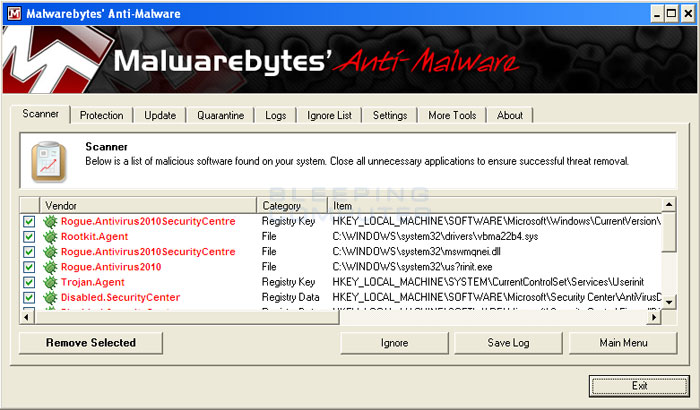Click the us?rinit.exe file path
Image resolution: width=700 pixels, height=410 pixels.
click(412, 267)
